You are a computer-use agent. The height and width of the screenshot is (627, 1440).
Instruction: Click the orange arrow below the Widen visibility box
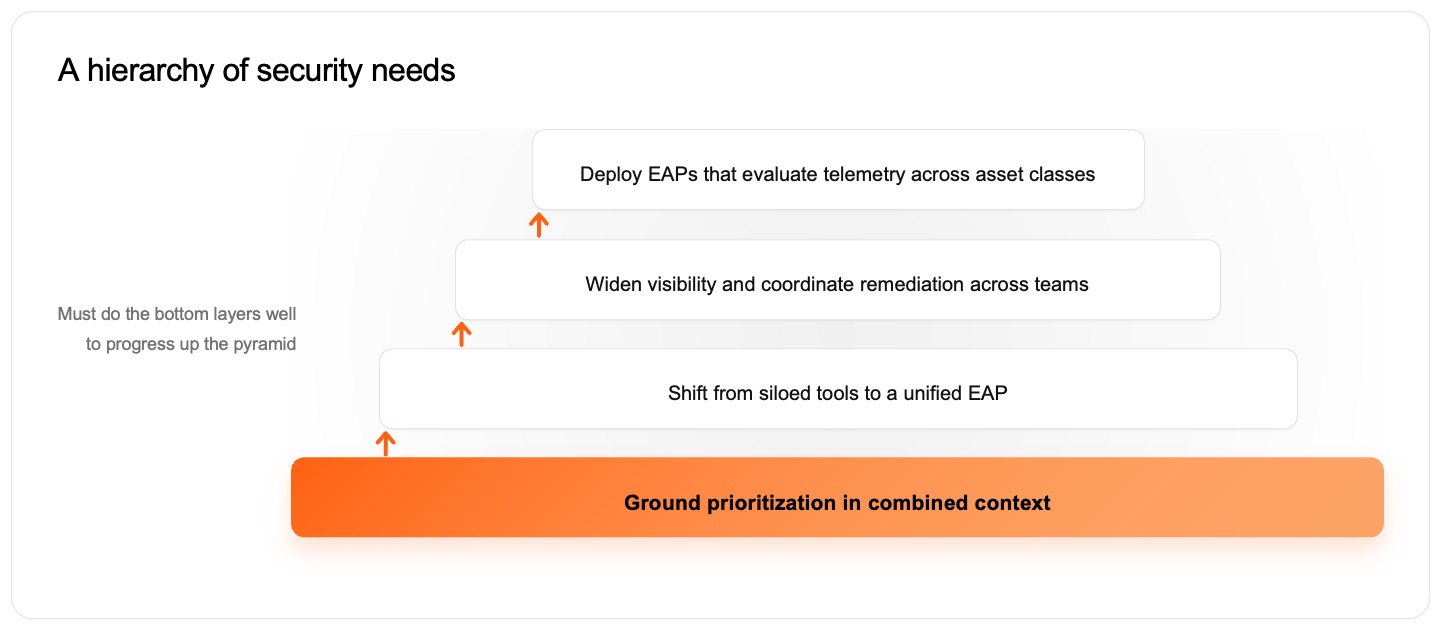point(461,334)
